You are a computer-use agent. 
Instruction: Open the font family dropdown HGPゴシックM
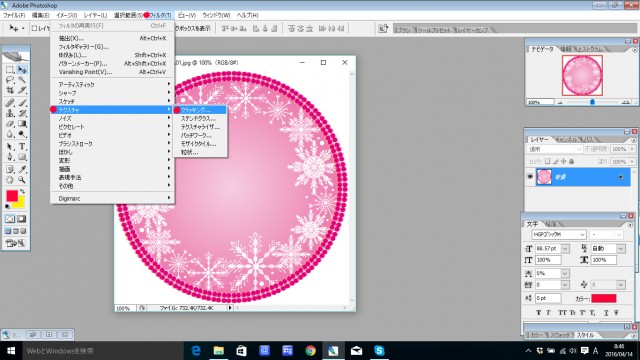pos(559,234)
